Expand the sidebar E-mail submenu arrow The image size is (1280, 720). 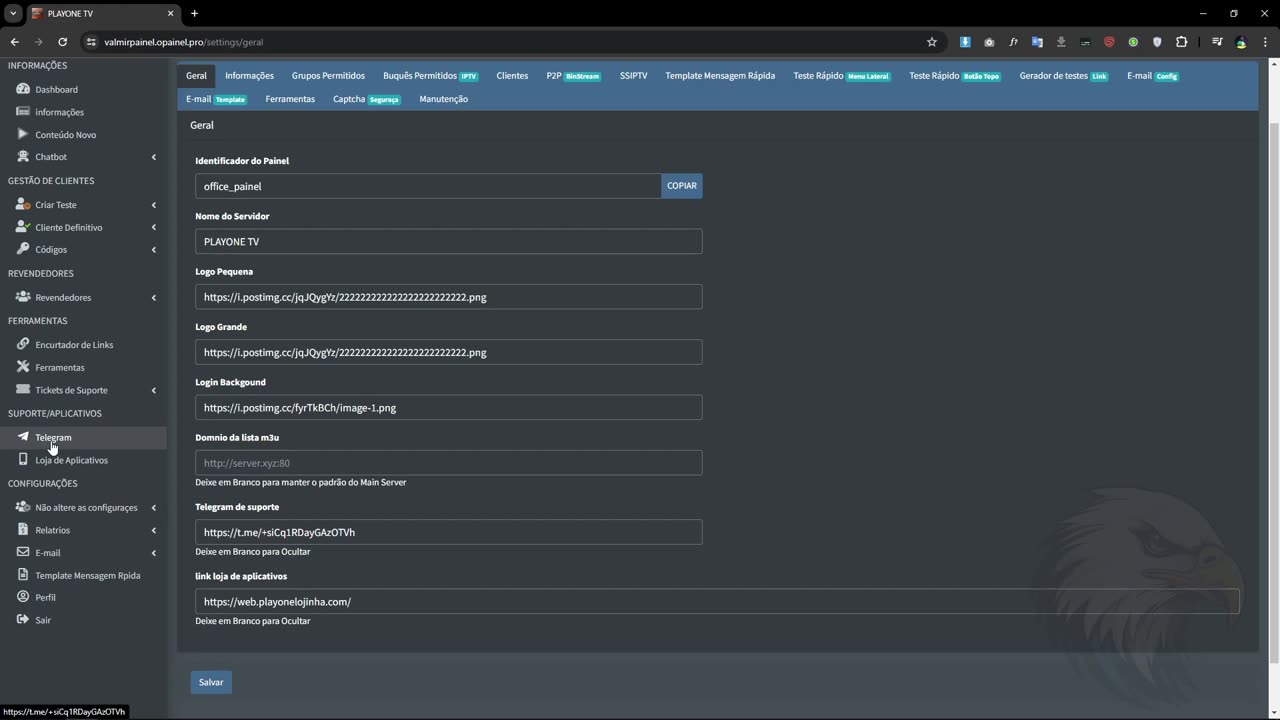[154, 553]
